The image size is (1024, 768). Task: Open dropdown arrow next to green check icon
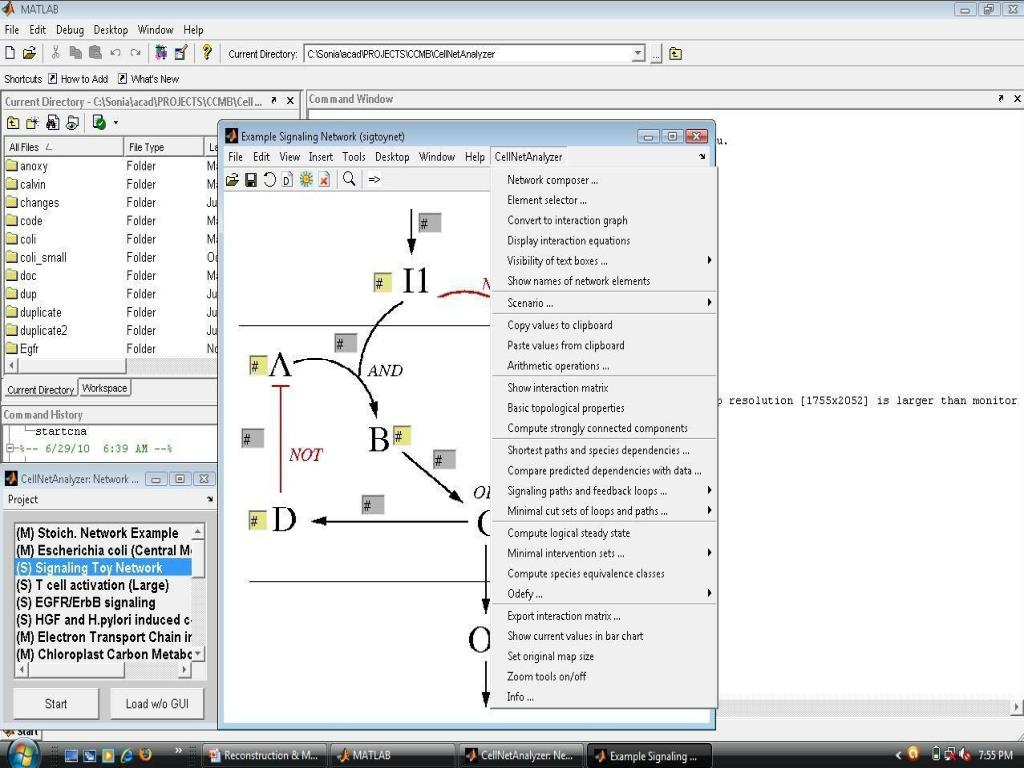click(116, 122)
